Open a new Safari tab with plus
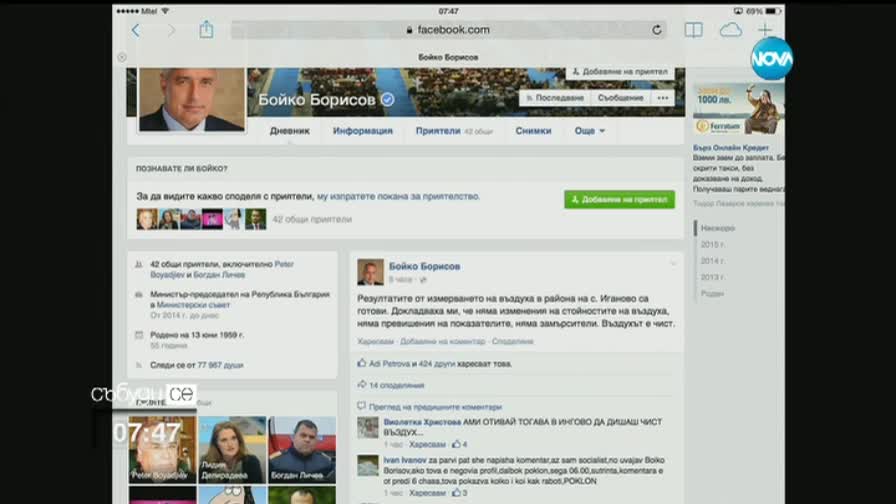The width and height of the screenshot is (896, 504). [765, 30]
